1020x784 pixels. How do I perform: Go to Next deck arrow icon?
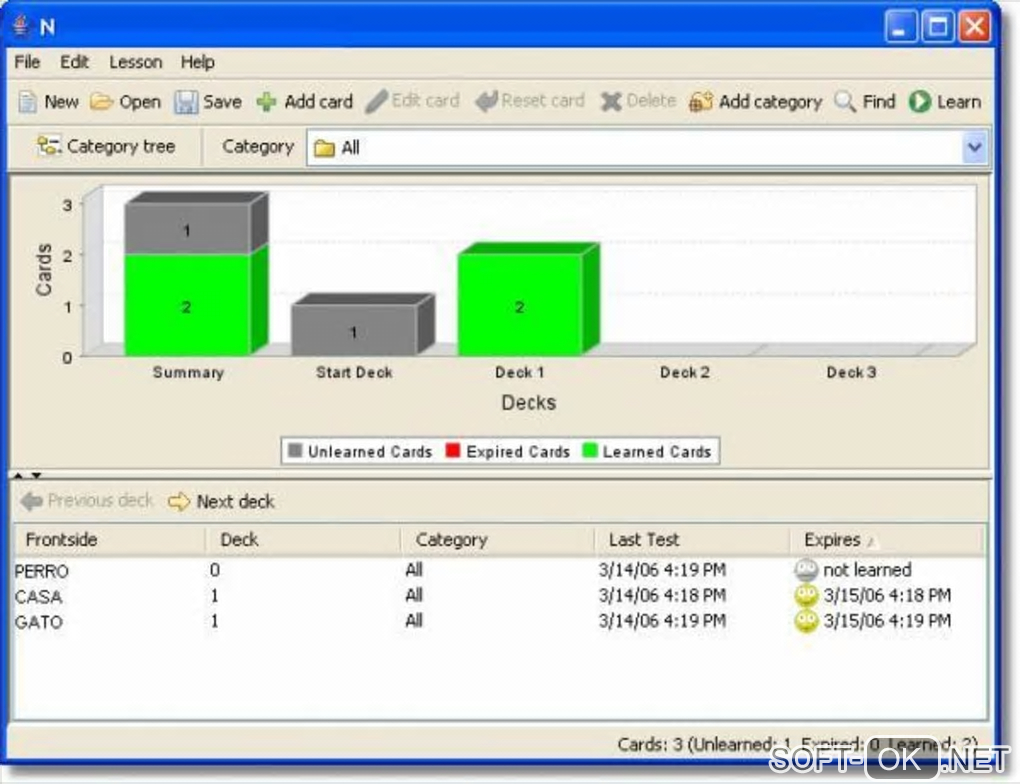179,502
